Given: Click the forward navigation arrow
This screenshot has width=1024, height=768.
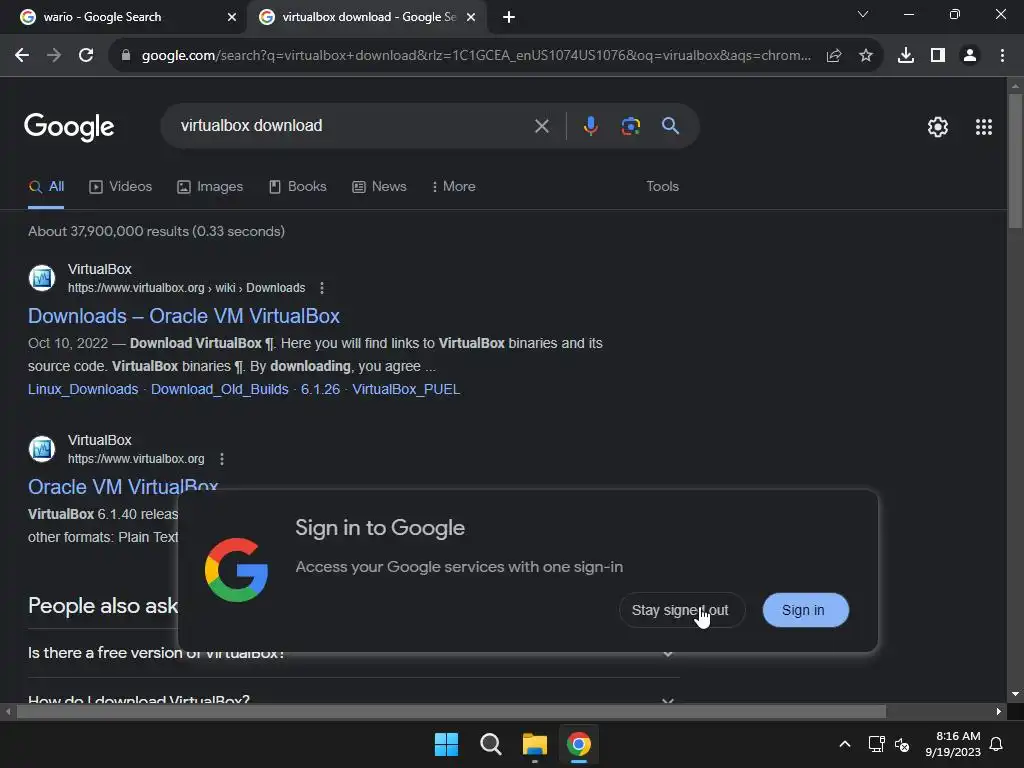Looking at the screenshot, I should (54, 56).
